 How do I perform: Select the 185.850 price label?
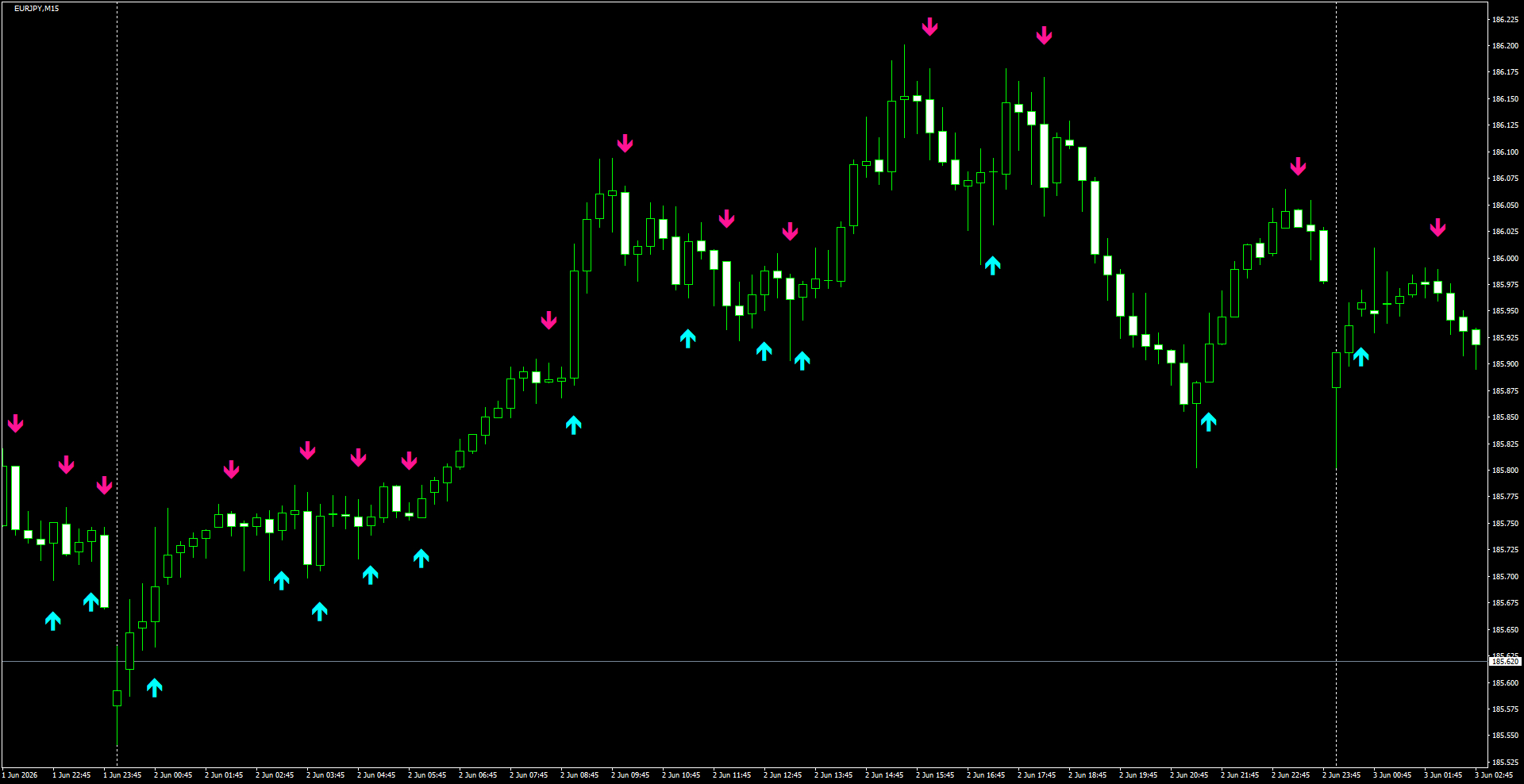pyautogui.click(x=1505, y=417)
